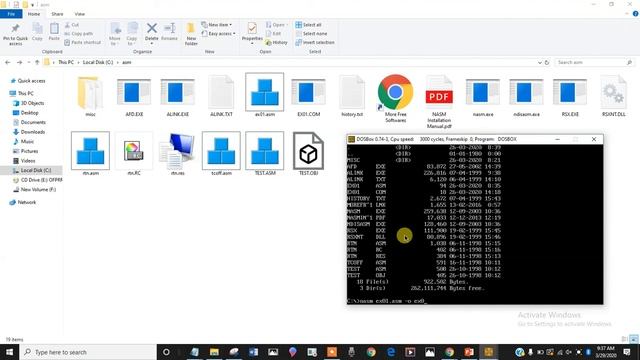Screen dimensions: 640x360
Task: Click the Paste ribbon button
Action: click(54, 32)
